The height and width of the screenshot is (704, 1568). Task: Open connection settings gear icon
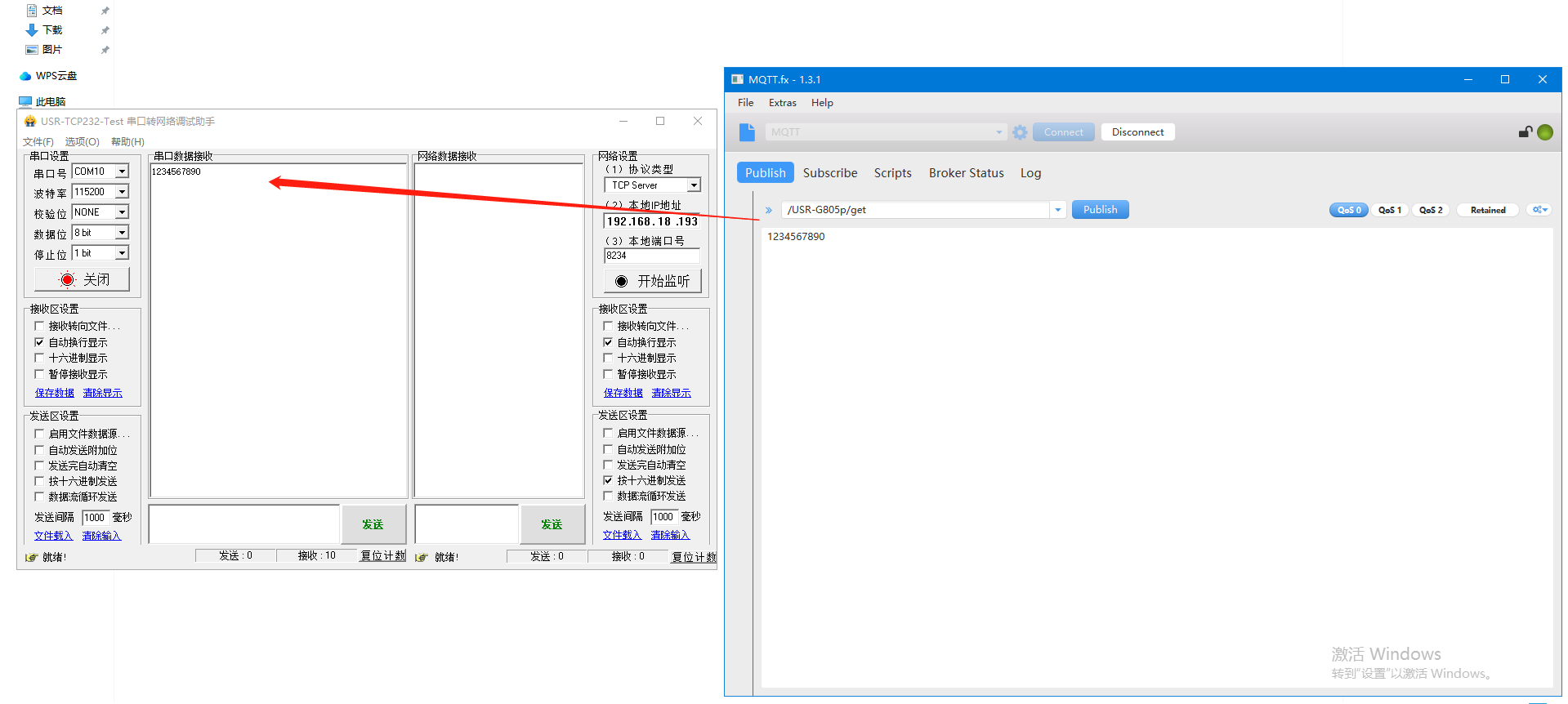point(1020,132)
